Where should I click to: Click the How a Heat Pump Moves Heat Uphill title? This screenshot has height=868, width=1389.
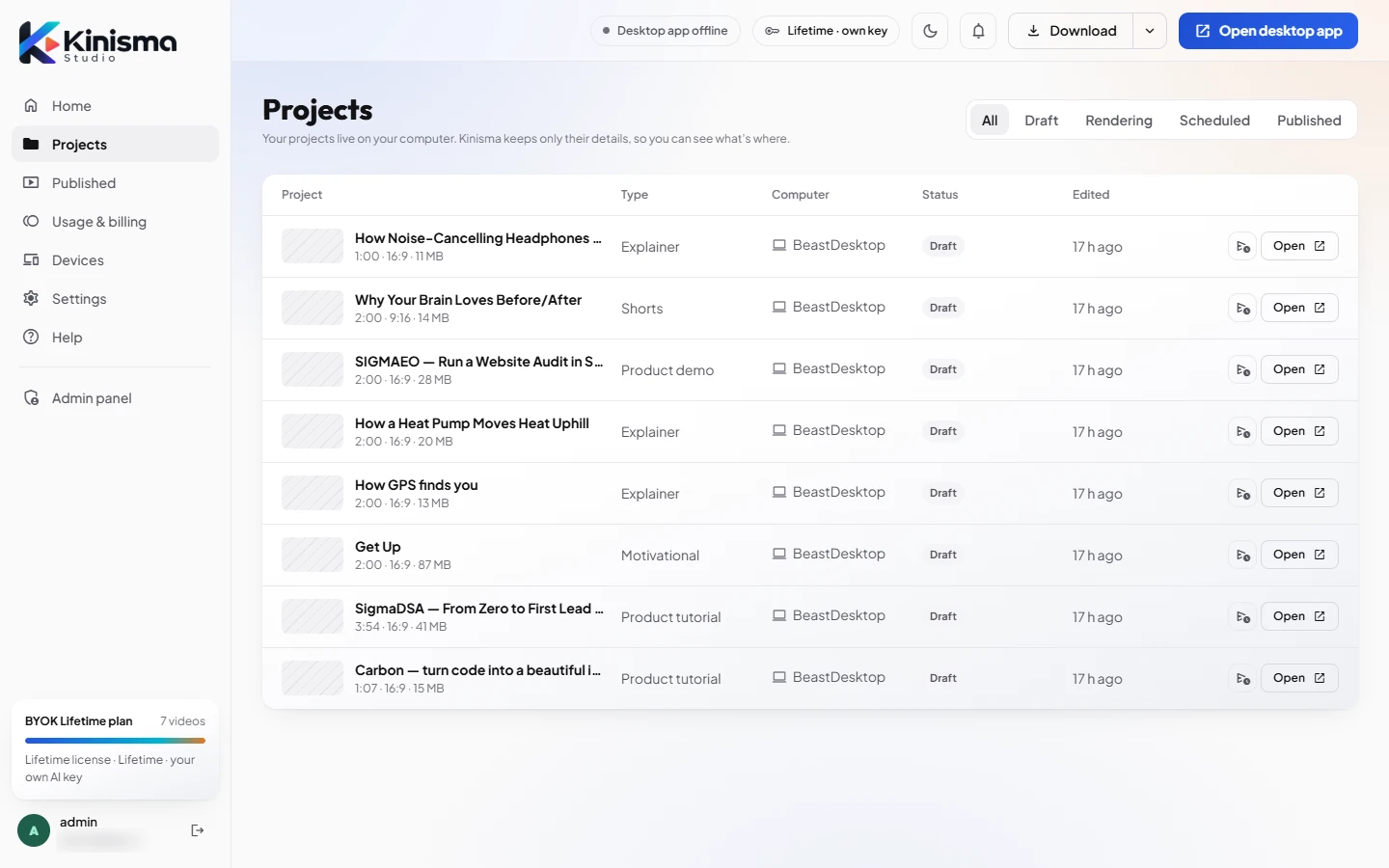pos(472,423)
